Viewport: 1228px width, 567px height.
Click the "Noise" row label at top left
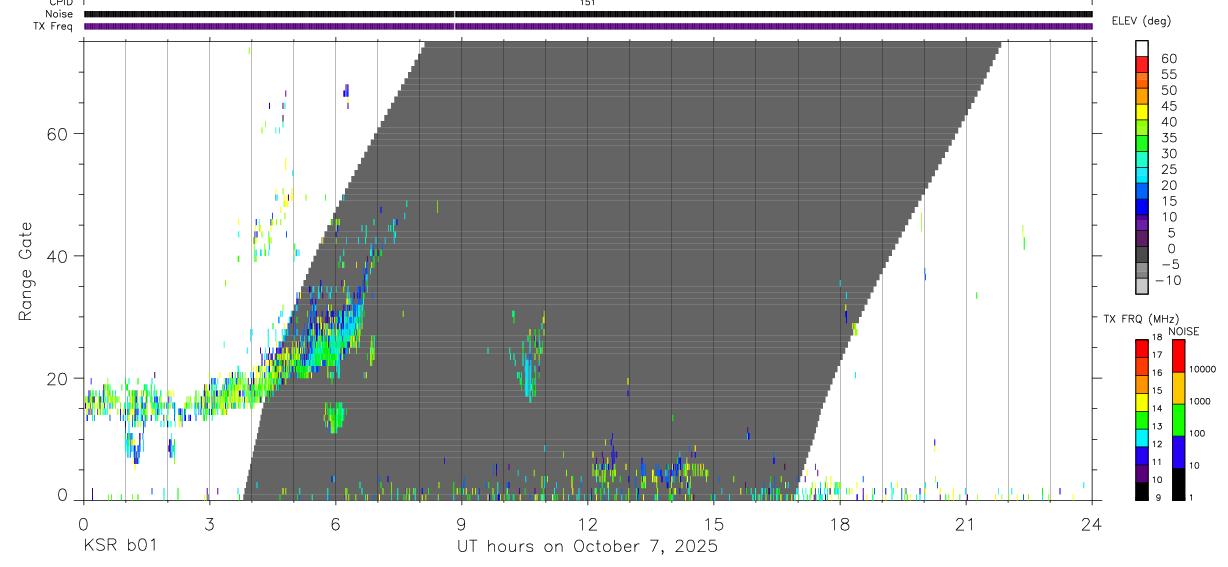tap(60, 14)
